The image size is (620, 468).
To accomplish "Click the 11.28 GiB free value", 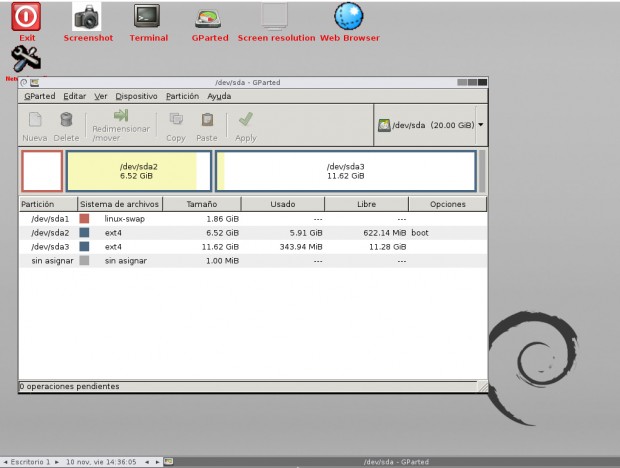I will click(x=388, y=247).
